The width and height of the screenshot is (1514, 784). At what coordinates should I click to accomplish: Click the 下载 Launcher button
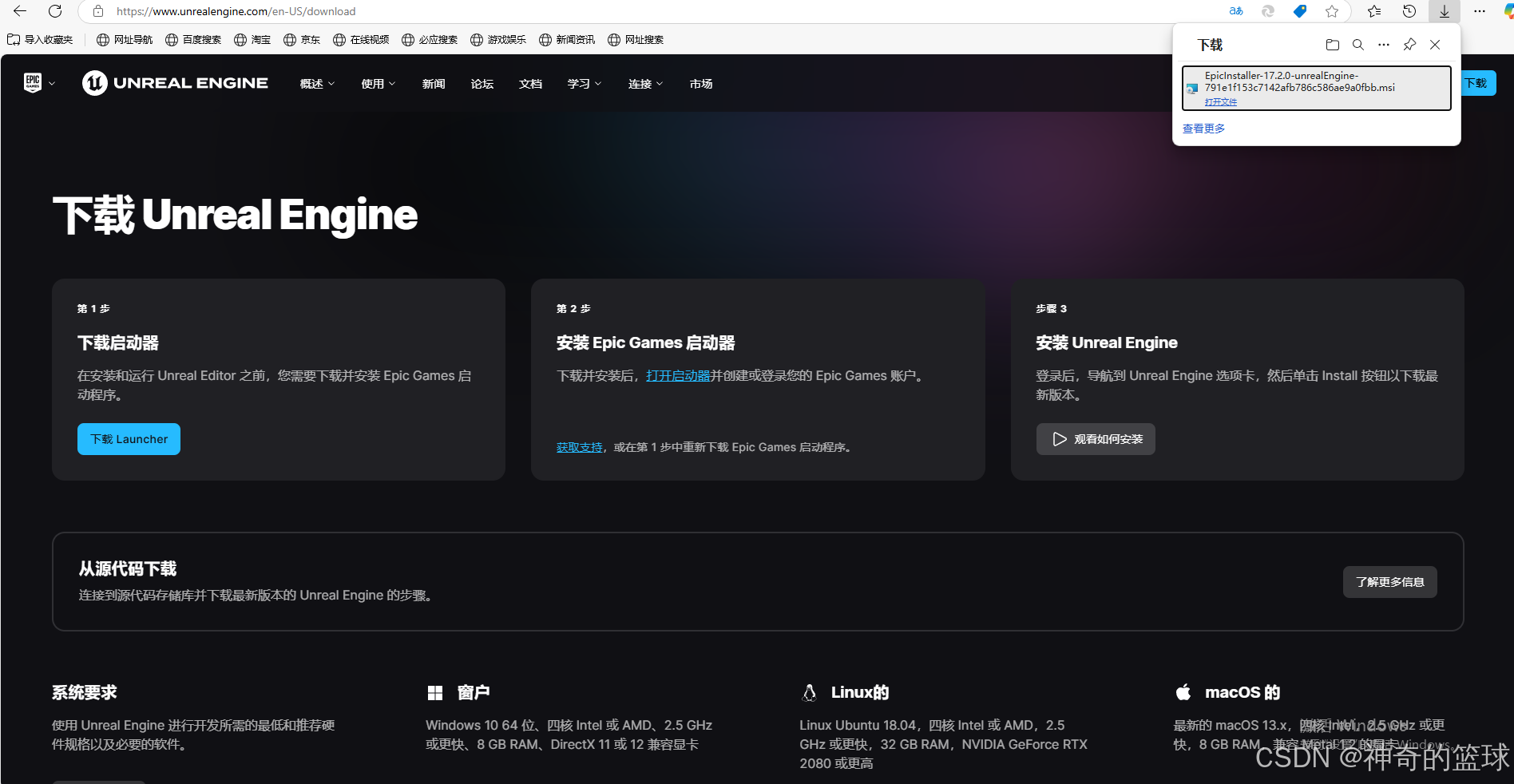(x=129, y=439)
